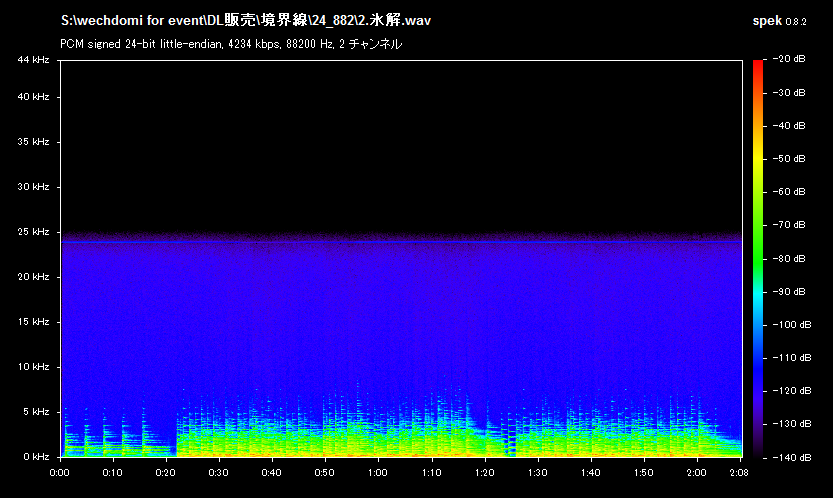833x498 pixels.
Task: Click the 40 kHz frequency label
Action: point(33,97)
